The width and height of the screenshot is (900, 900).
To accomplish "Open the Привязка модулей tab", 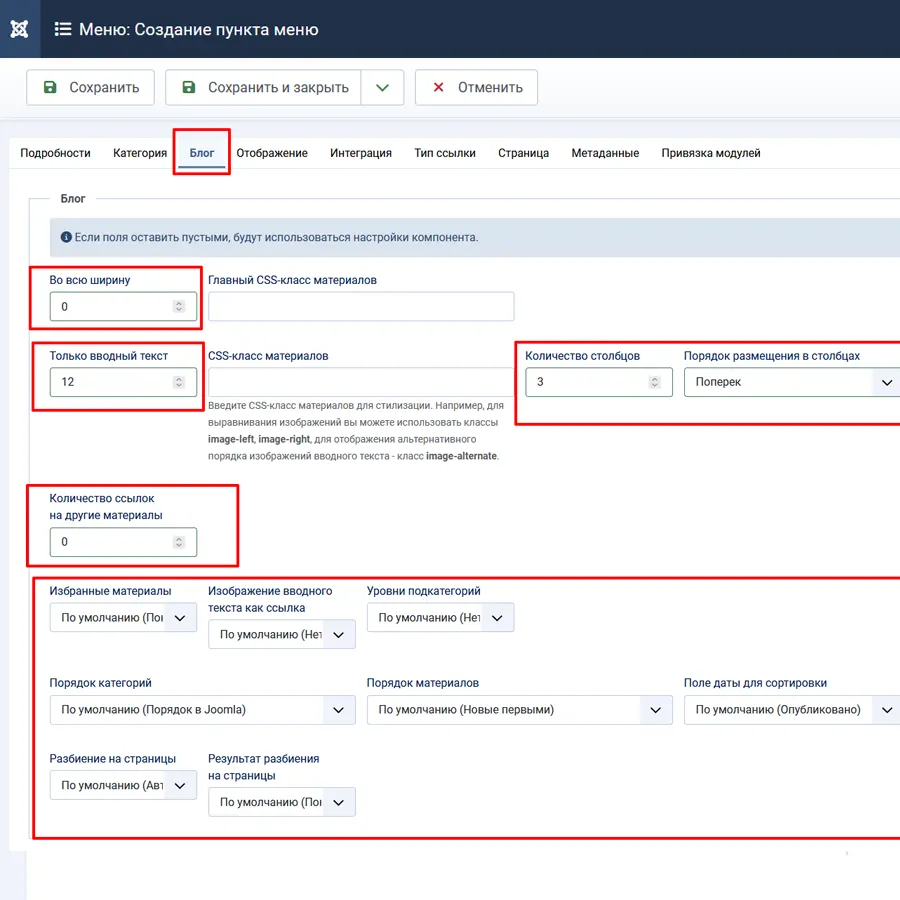I will point(710,153).
